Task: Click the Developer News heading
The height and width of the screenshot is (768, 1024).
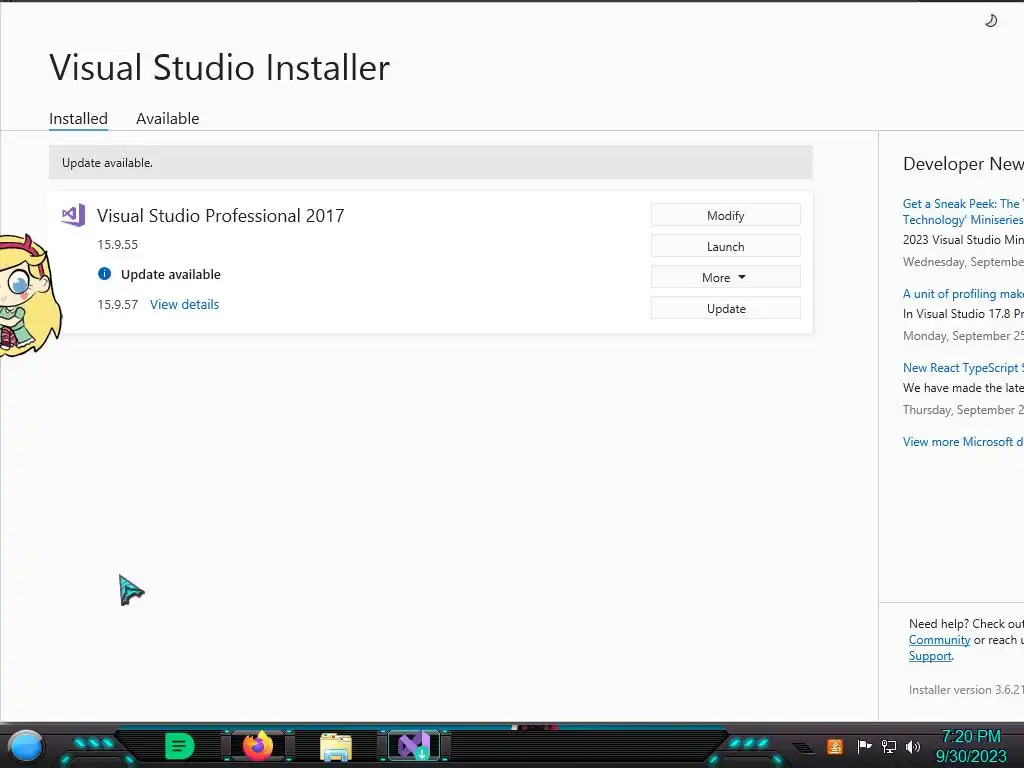Action: pyautogui.click(x=963, y=163)
